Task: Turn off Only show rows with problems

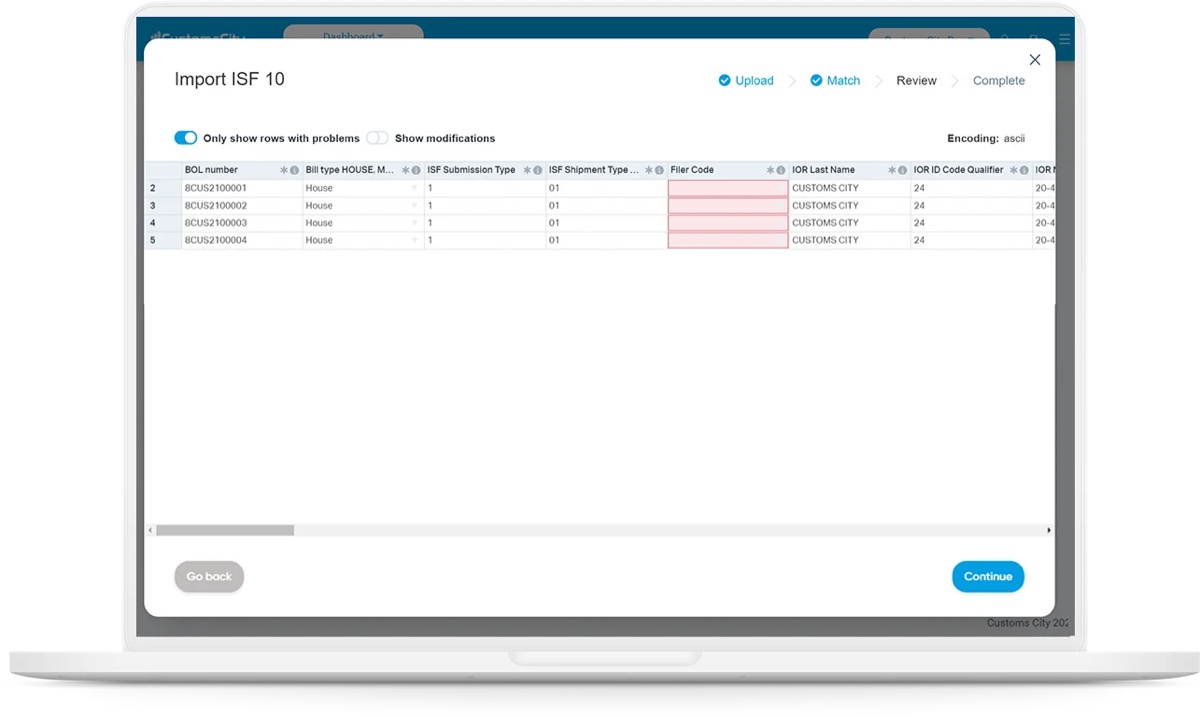Action: pos(186,138)
